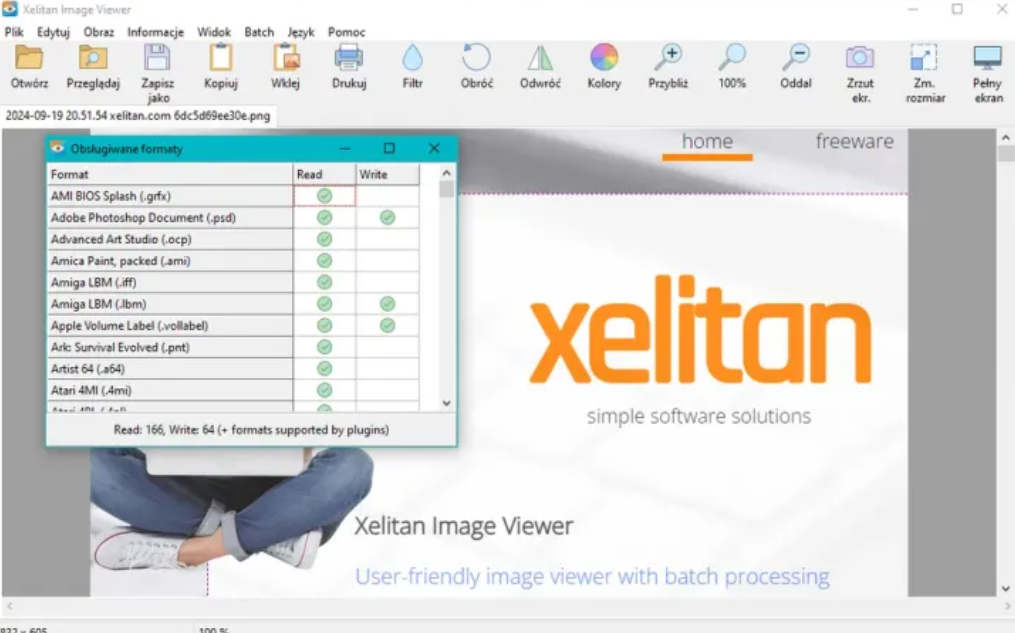Click the formats list scroll-down arrow
Screen dimensions: 1015x633
coord(446,403)
